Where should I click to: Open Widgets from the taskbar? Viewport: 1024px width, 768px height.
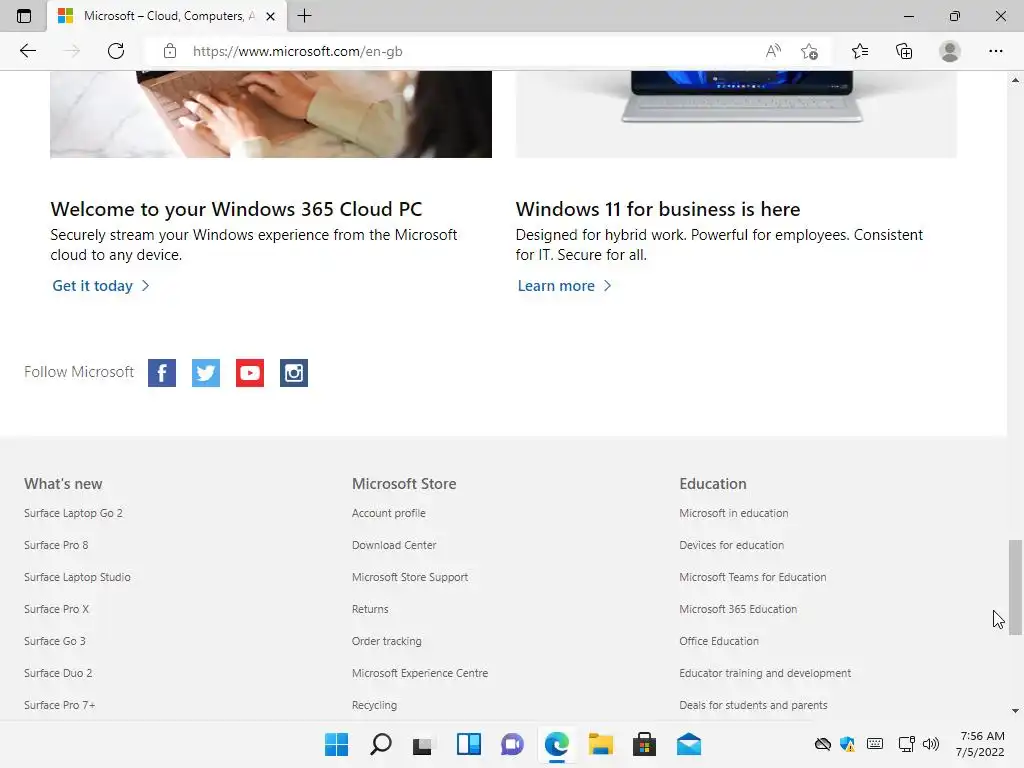[x=469, y=744]
